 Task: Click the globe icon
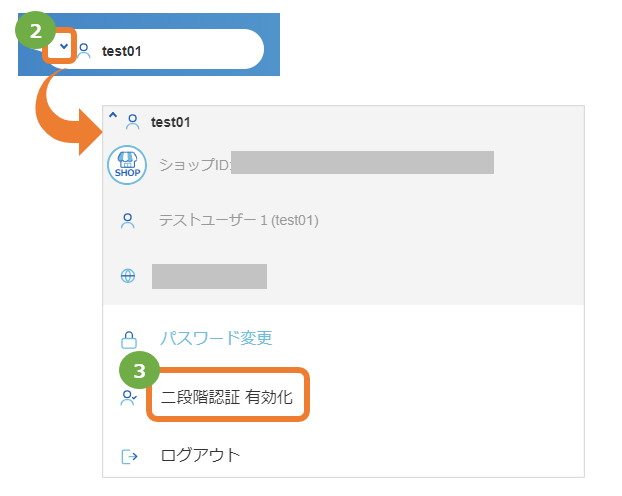click(128, 276)
